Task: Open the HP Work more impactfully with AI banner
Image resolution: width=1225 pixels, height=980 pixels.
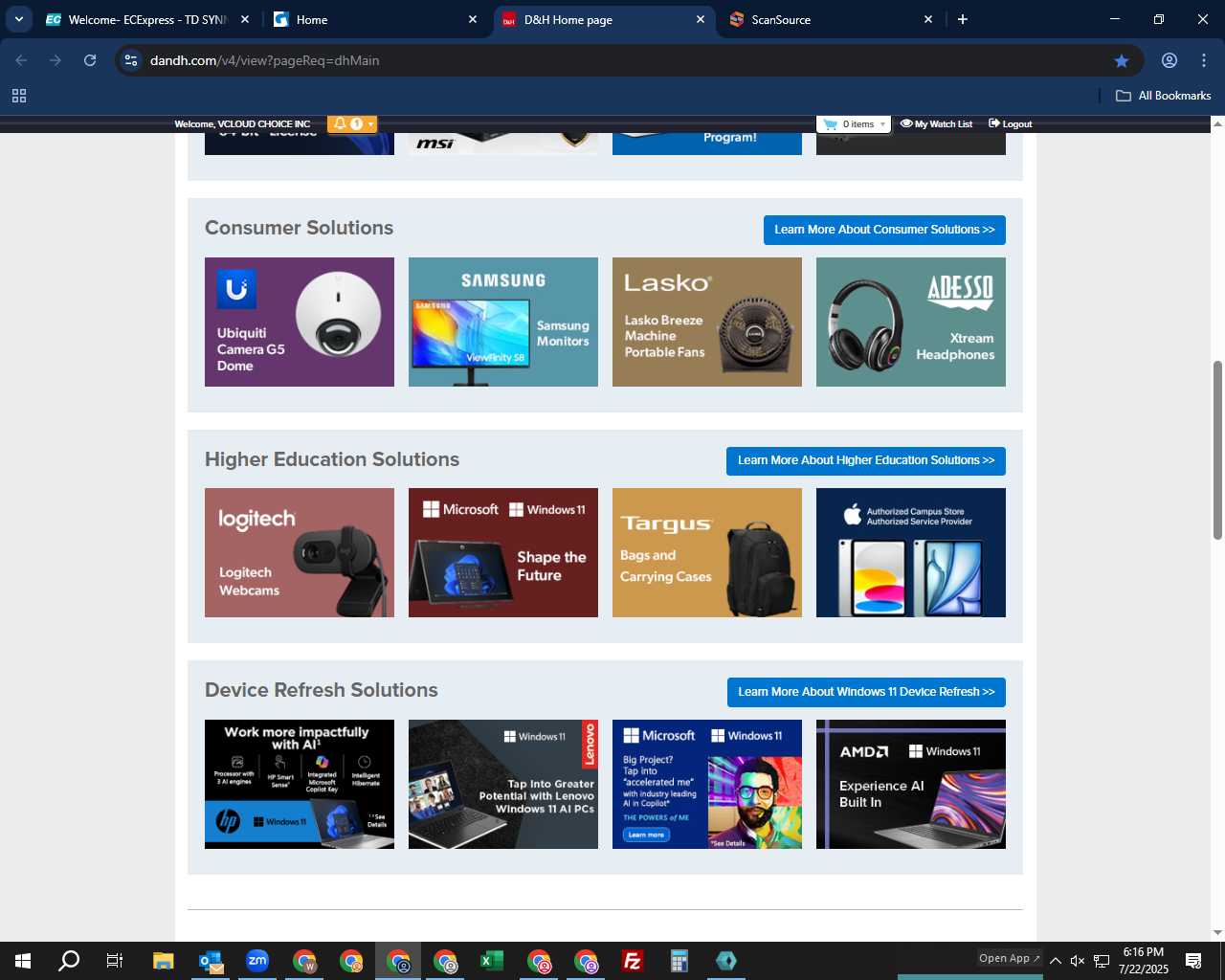Action: [300, 784]
